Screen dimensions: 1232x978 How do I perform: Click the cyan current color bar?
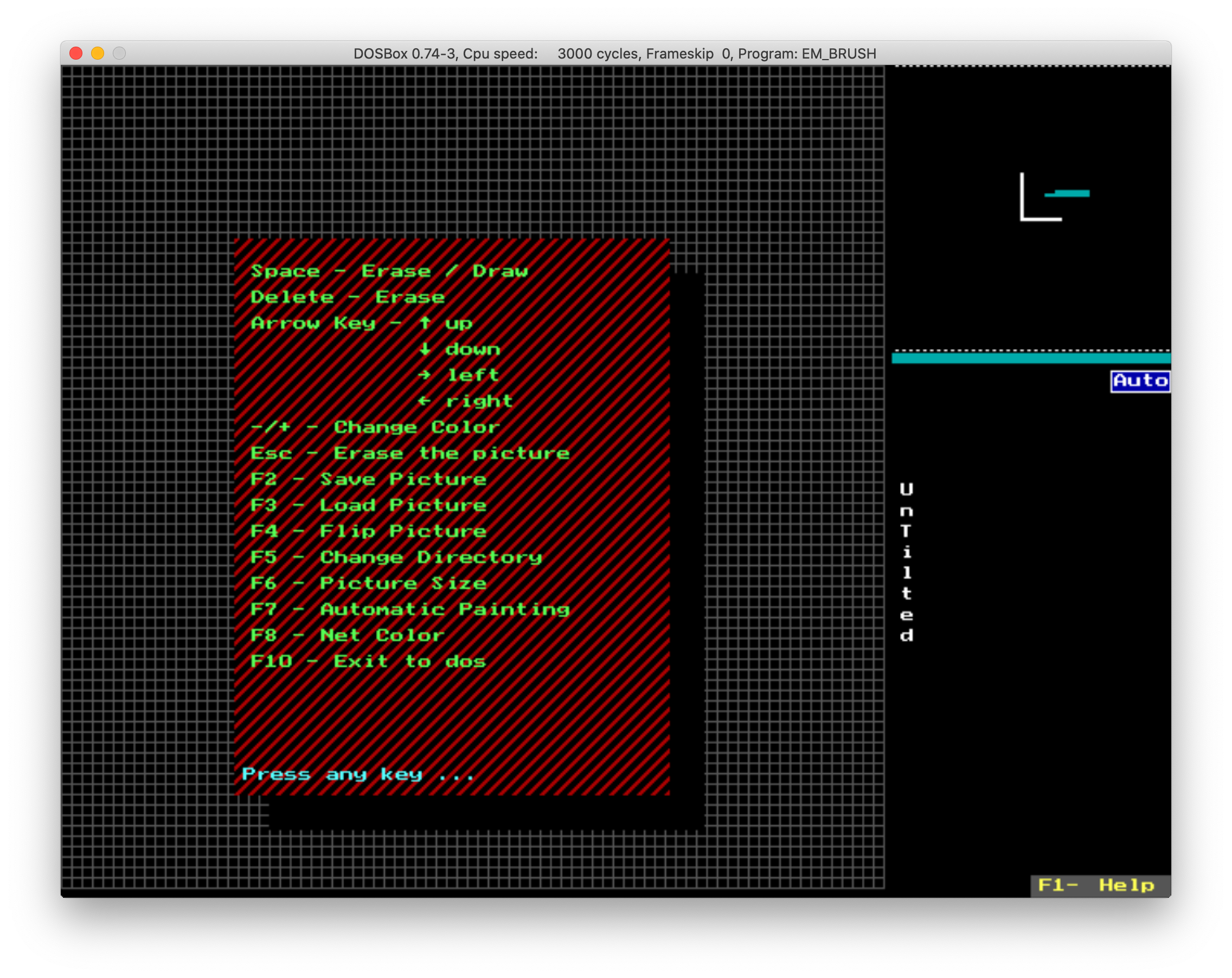click(1030, 358)
